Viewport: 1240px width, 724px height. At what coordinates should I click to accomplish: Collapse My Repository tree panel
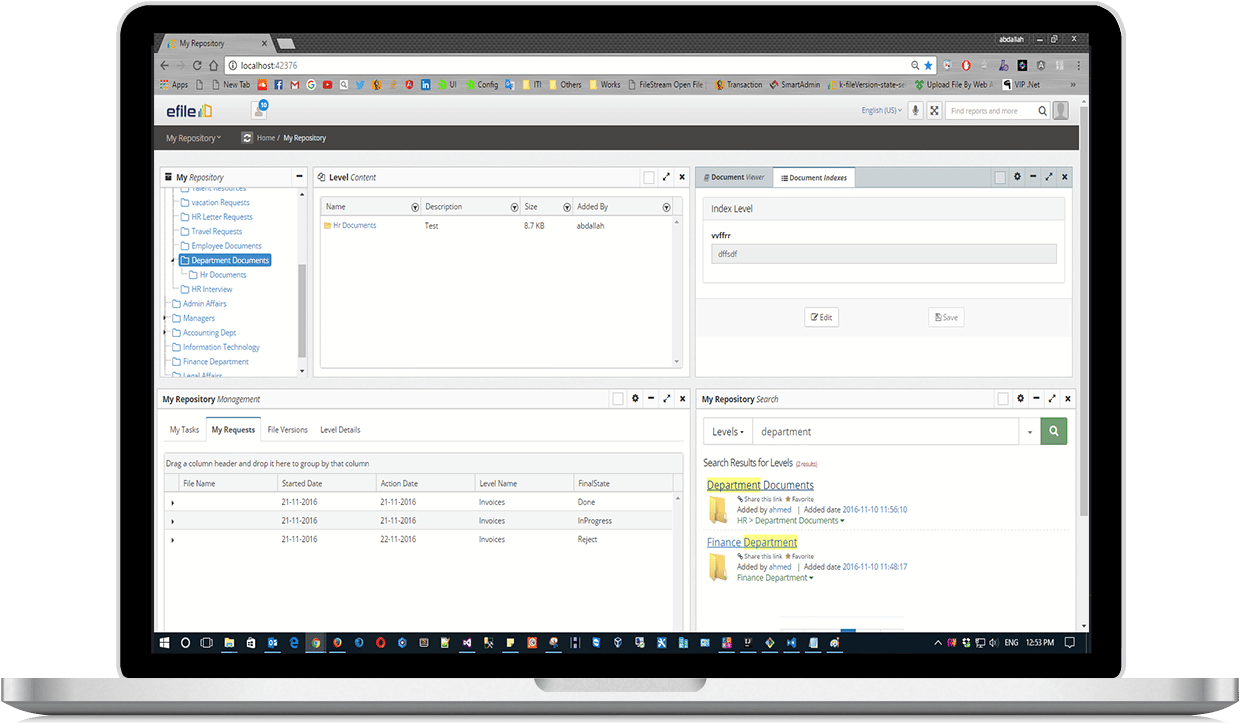point(298,177)
